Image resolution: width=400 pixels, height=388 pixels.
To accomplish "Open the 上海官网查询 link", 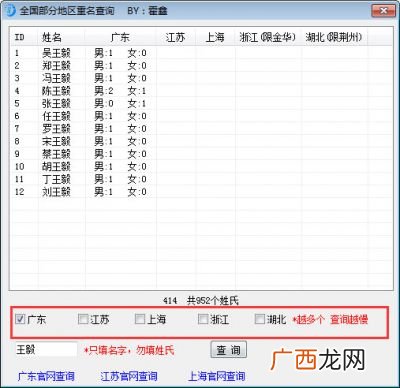I will [217, 376].
